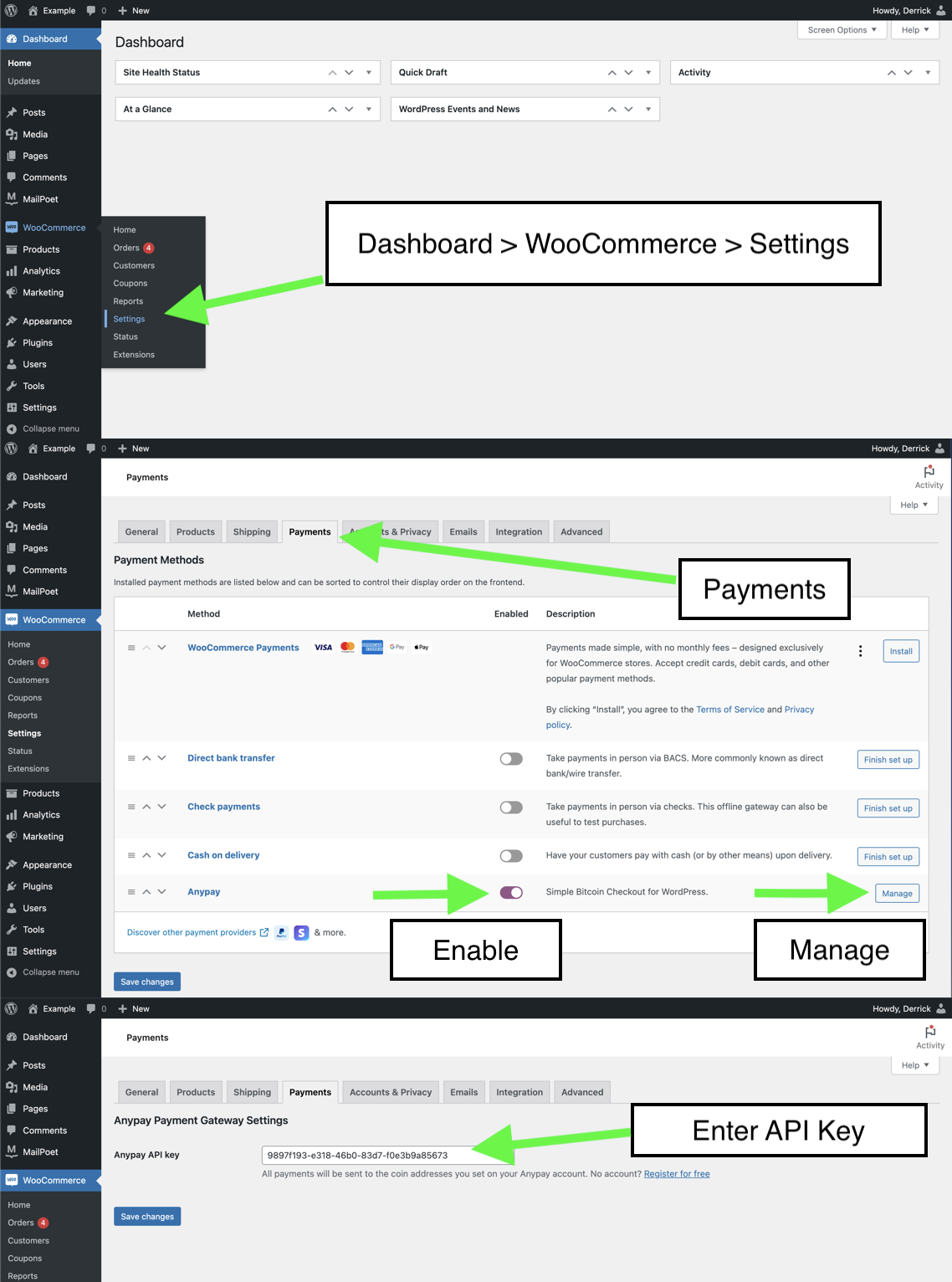Toggle the At a Glance panel triangle
Screen dimensions: 952x1282
(x=368, y=110)
